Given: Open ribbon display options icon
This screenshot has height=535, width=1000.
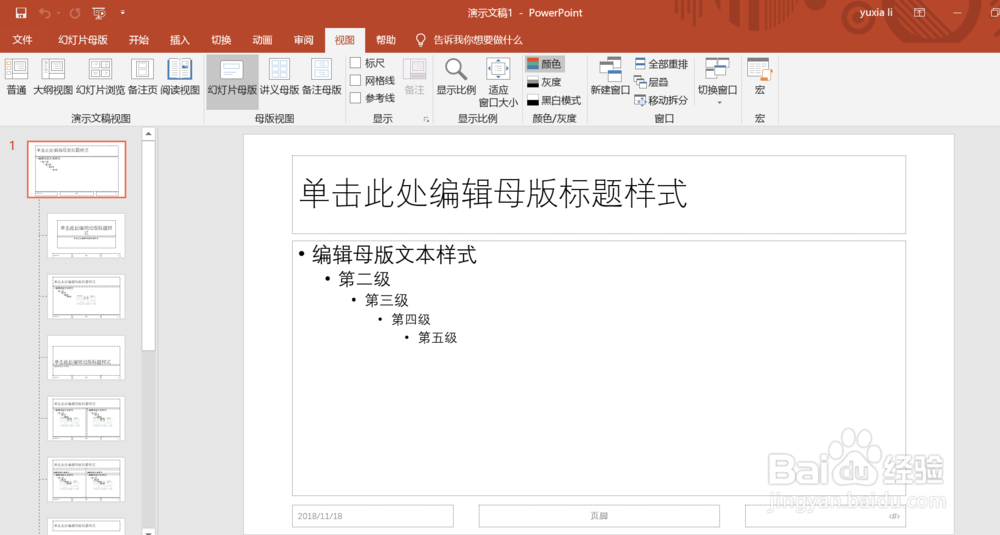Looking at the screenshot, I should [919, 13].
